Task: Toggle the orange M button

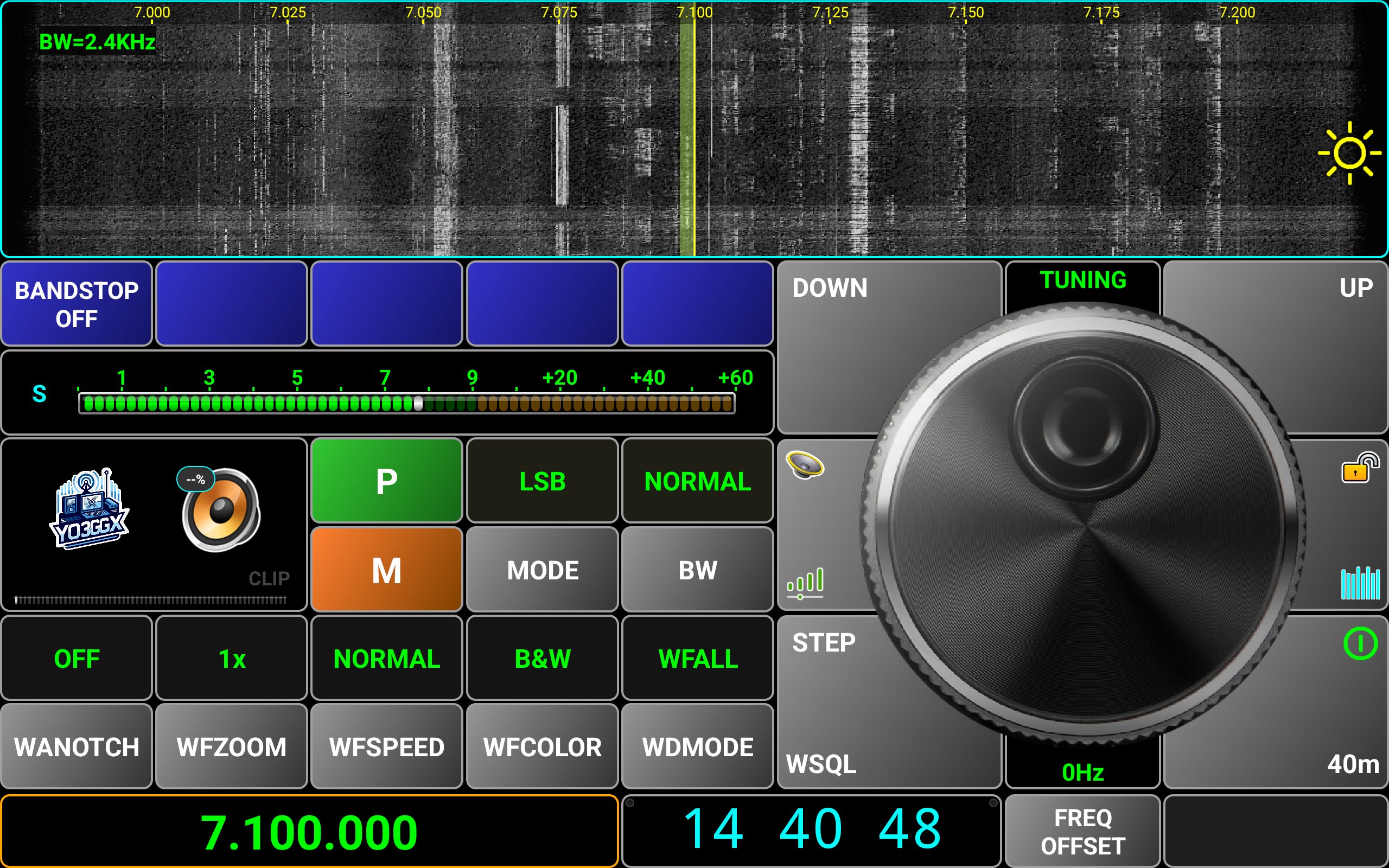Action: (x=386, y=570)
